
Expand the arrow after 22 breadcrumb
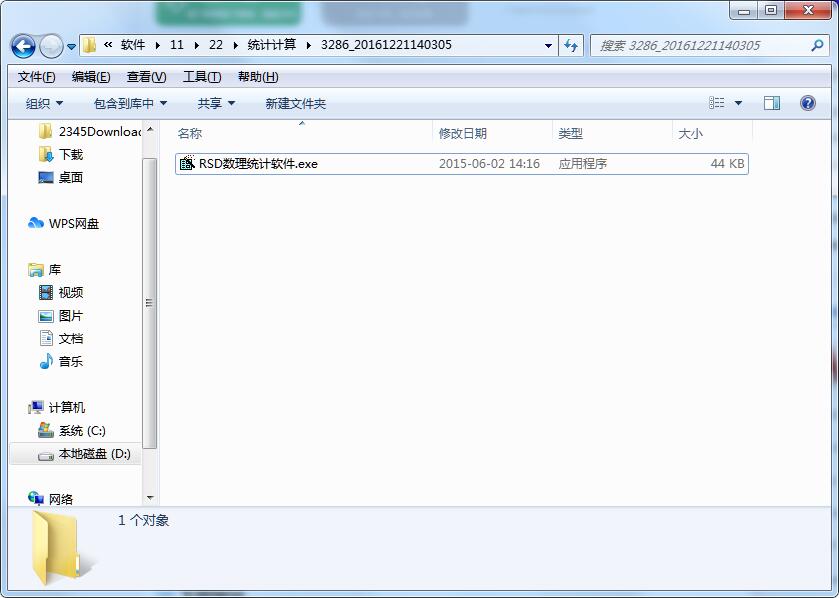coord(235,45)
